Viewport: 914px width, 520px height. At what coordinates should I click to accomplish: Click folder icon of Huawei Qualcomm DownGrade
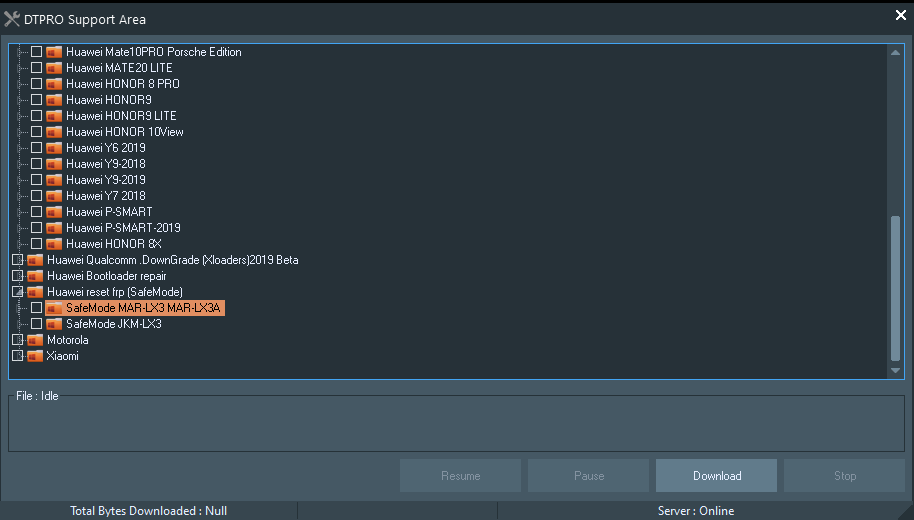point(36,260)
